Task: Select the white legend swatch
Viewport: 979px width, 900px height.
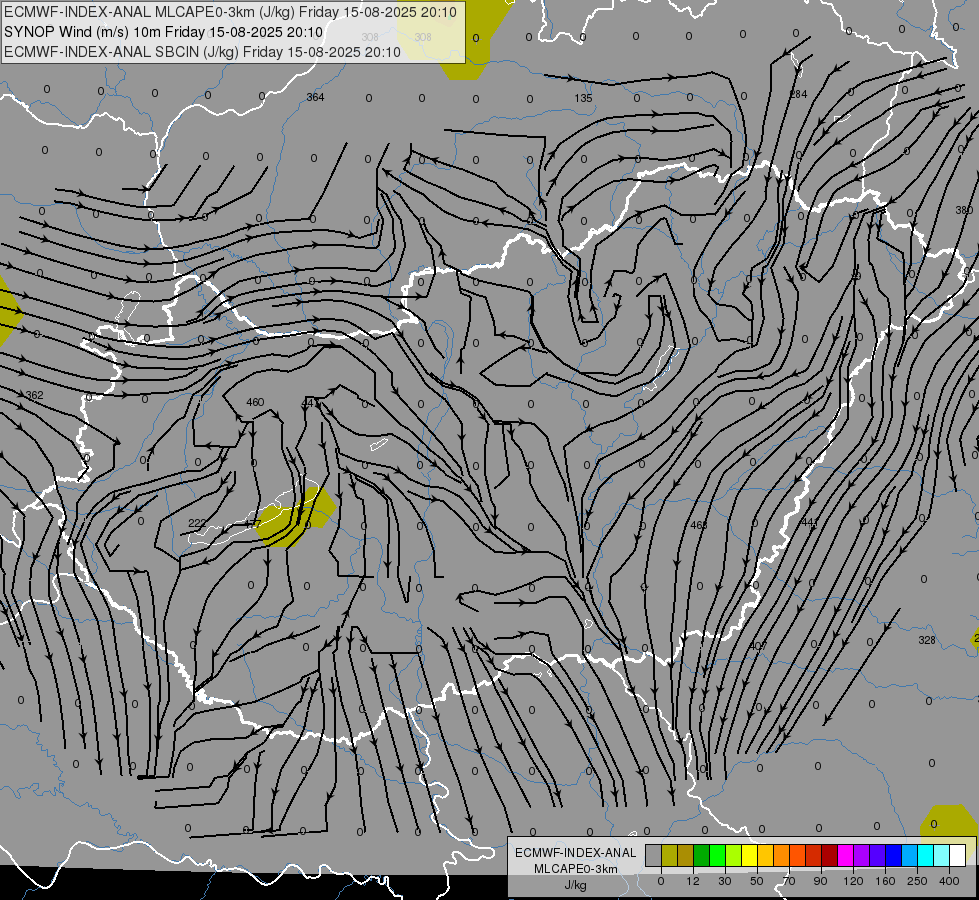Action: pyautogui.click(x=957, y=856)
